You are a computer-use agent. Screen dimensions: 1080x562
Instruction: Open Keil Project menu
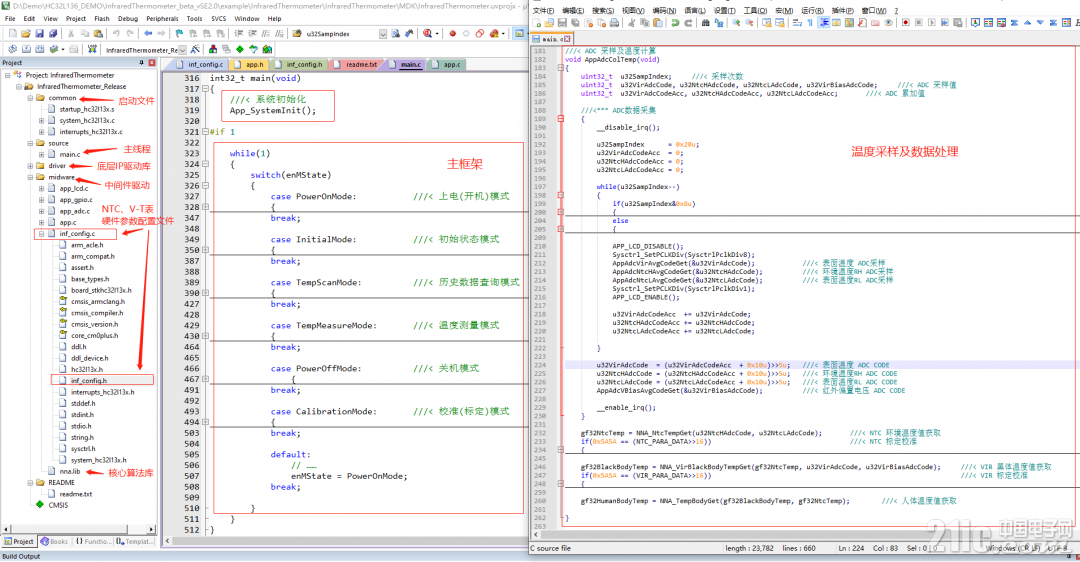coord(76,19)
